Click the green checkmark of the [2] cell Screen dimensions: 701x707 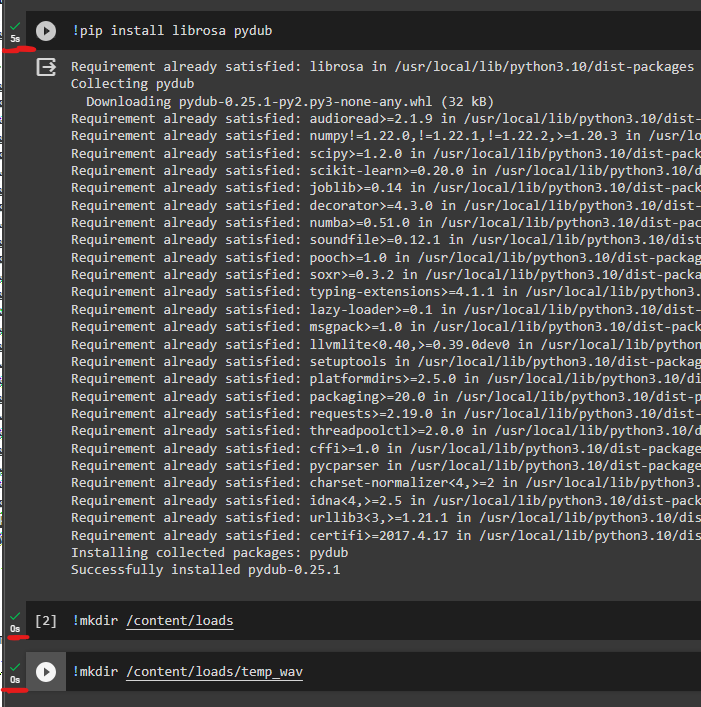(15, 616)
